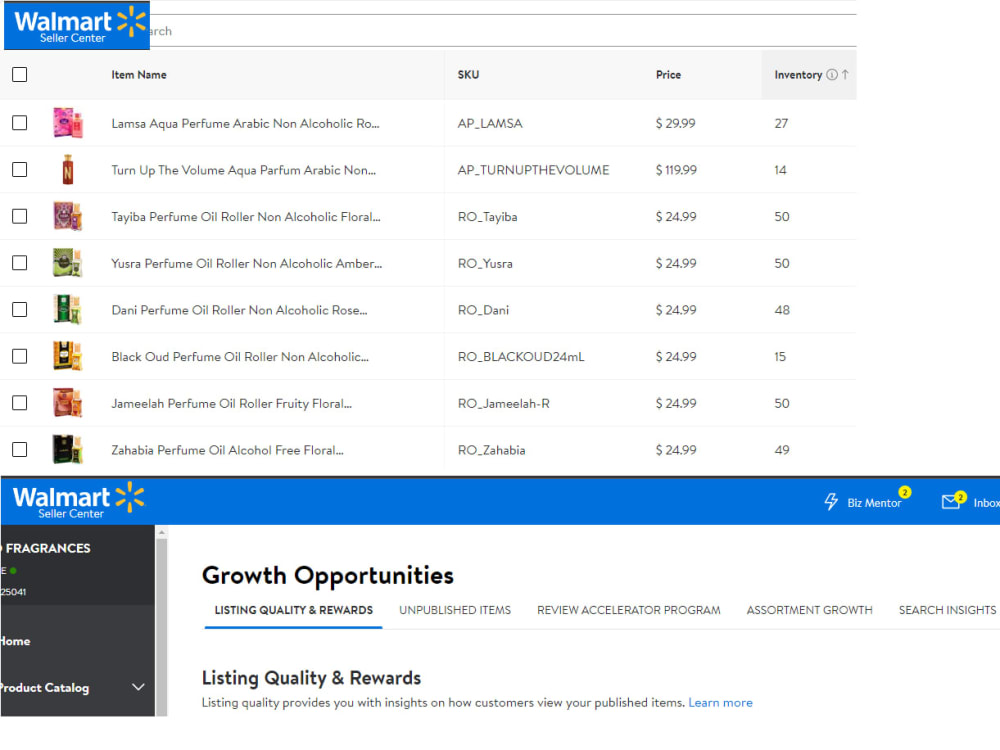The image size is (1000, 750).
Task: Click inventory value 48 for Dani
Action: pyautogui.click(x=782, y=310)
